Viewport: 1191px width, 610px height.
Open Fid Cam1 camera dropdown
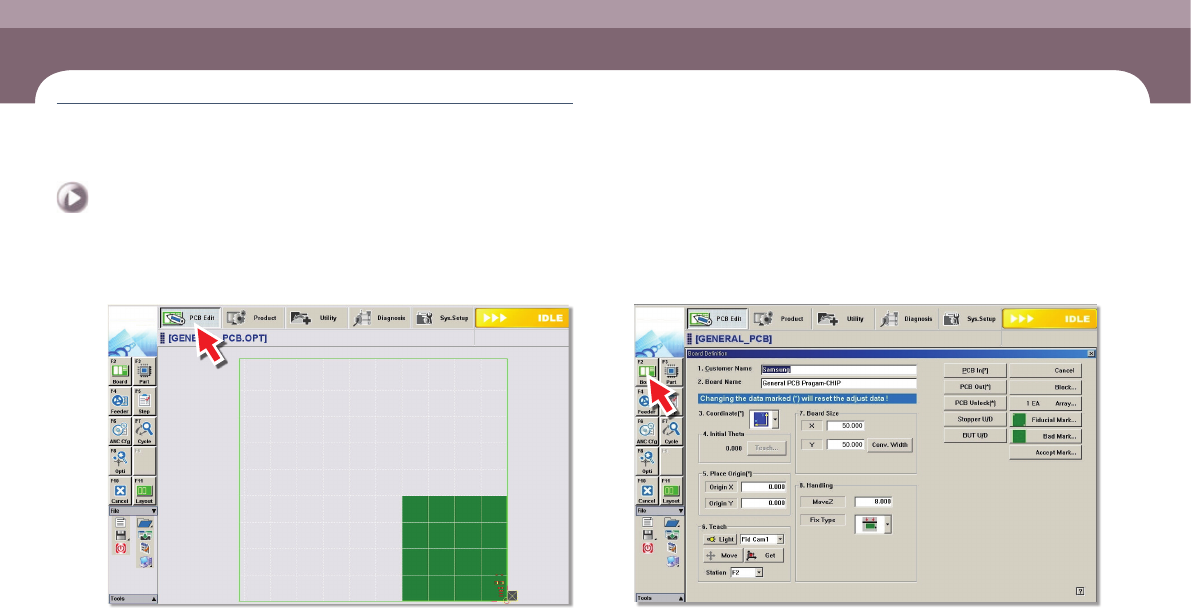coord(779,539)
